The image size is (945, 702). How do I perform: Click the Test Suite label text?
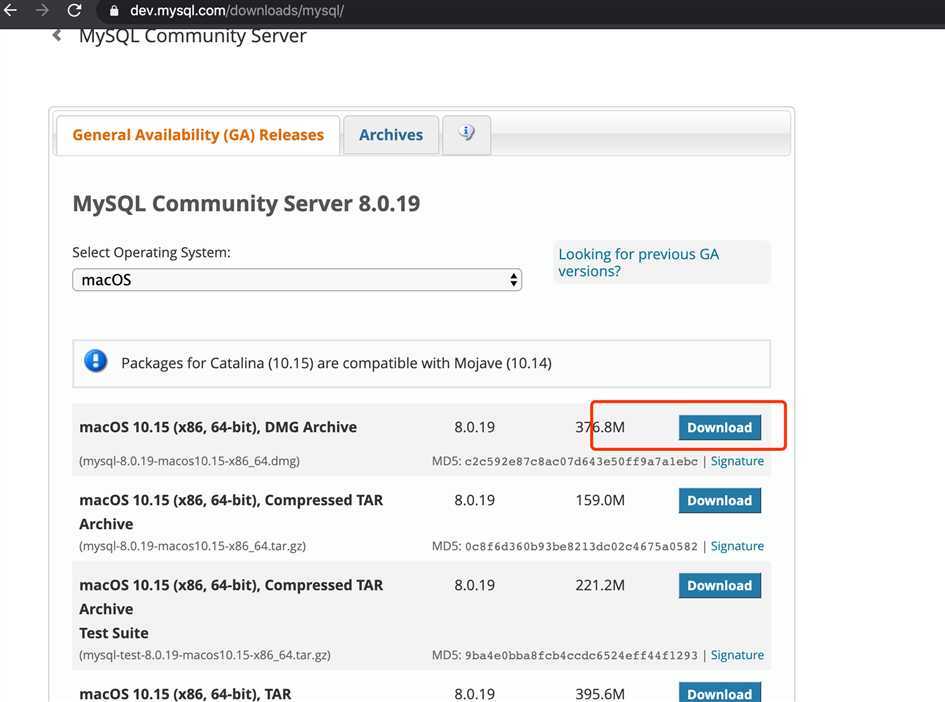(114, 633)
